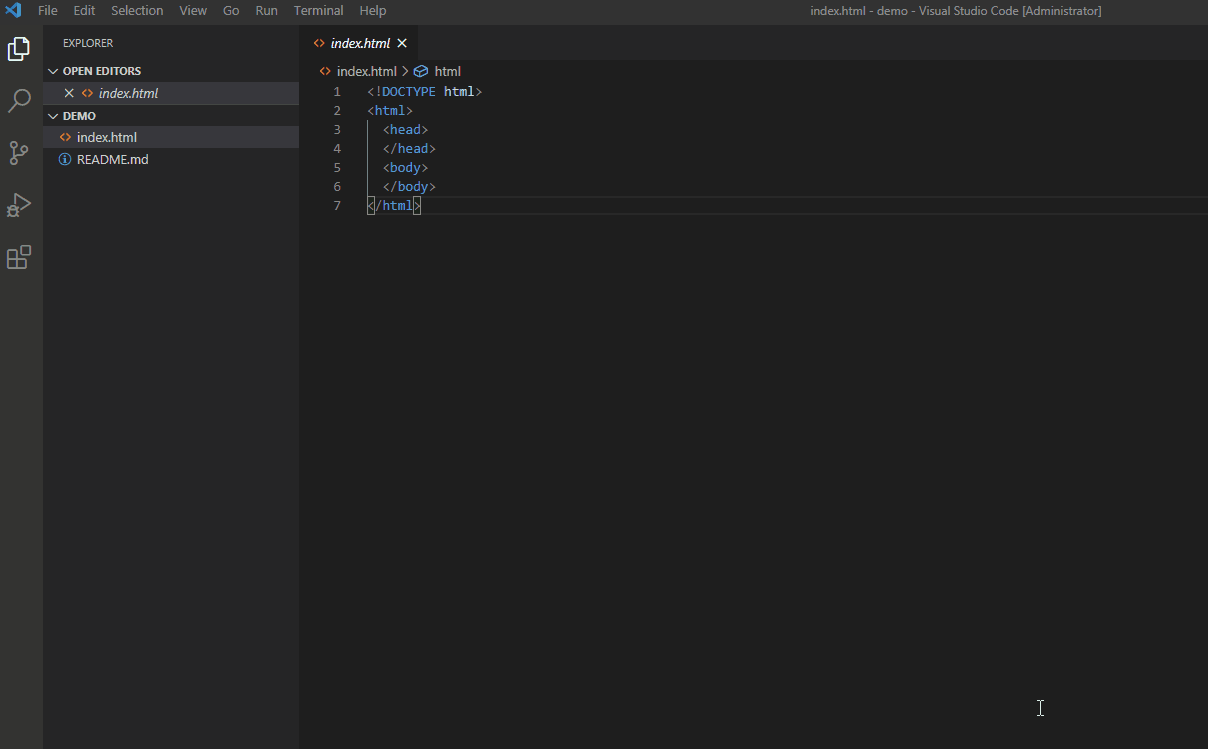Image resolution: width=1208 pixels, height=749 pixels.
Task: Open the Run menu
Action: tap(266, 10)
